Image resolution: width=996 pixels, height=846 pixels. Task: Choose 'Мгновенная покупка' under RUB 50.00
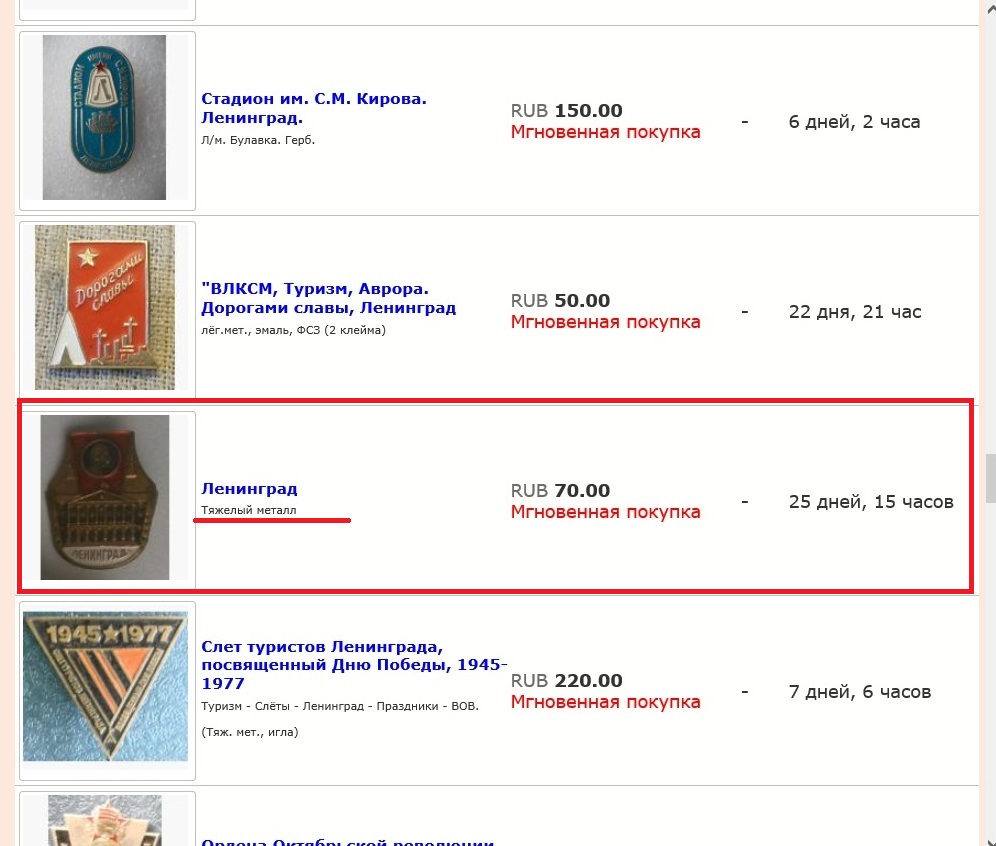[x=605, y=322]
